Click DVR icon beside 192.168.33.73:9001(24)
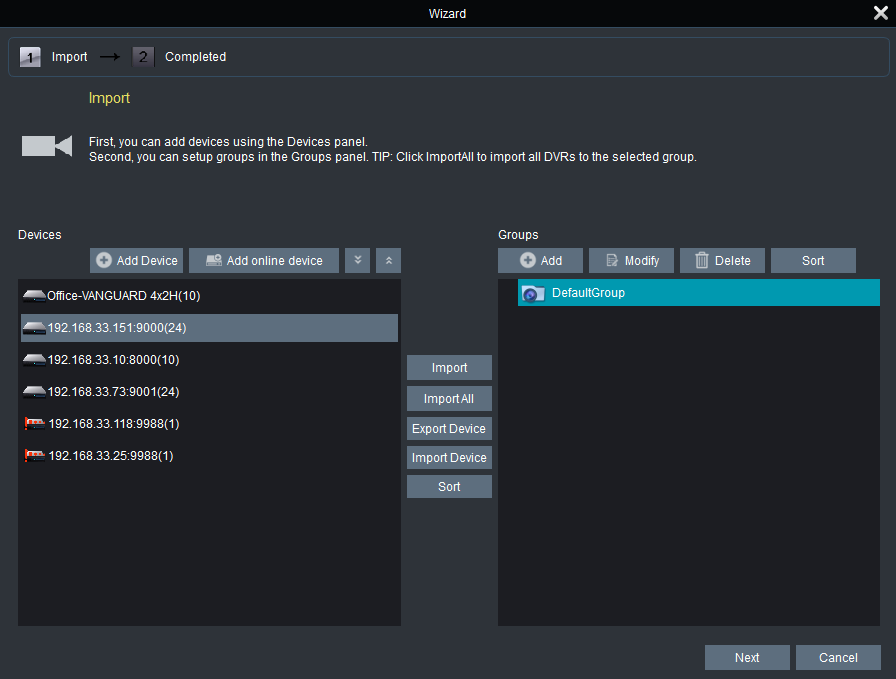The image size is (896, 679). pyautogui.click(x=34, y=392)
